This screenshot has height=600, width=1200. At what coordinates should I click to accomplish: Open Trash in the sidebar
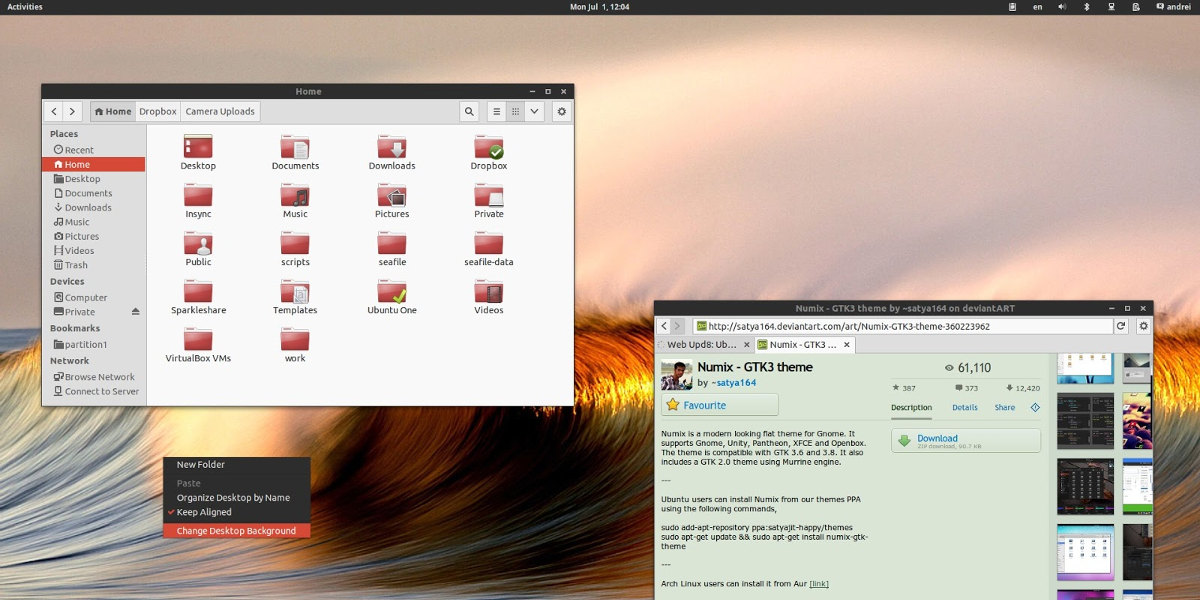tap(94, 265)
